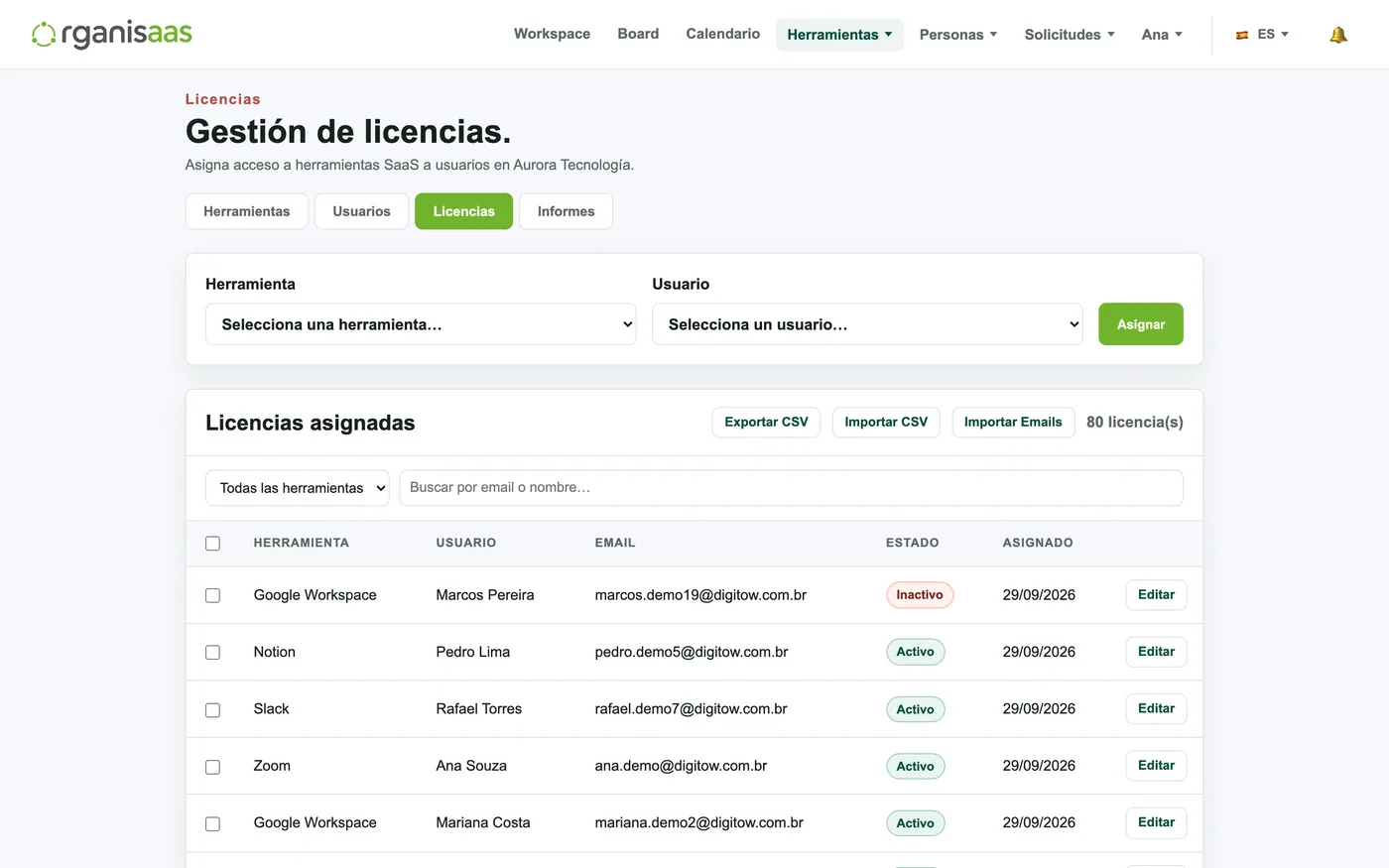
Task: Click email marcos.demo19@digitow.com.br
Action: click(700, 595)
